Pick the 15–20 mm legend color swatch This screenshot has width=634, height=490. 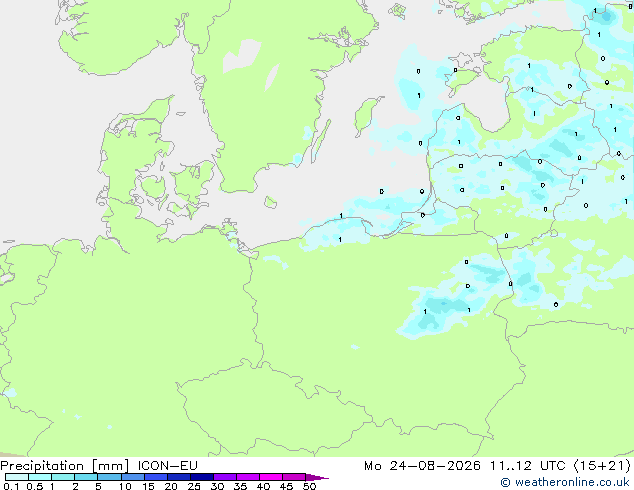pos(155,477)
